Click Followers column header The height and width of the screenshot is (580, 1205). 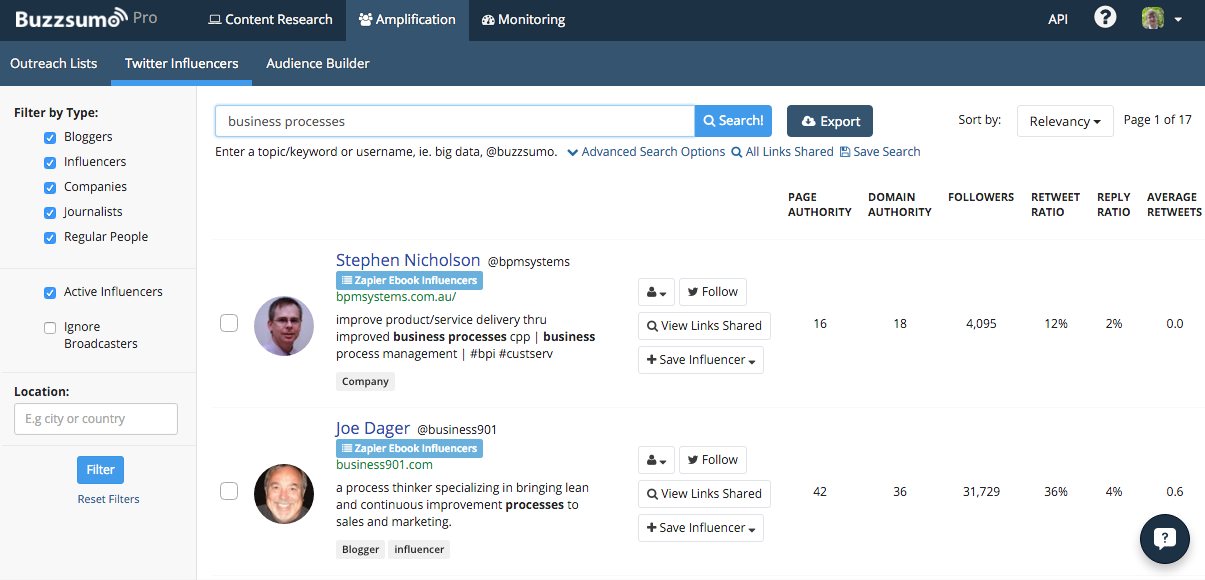[981, 197]
